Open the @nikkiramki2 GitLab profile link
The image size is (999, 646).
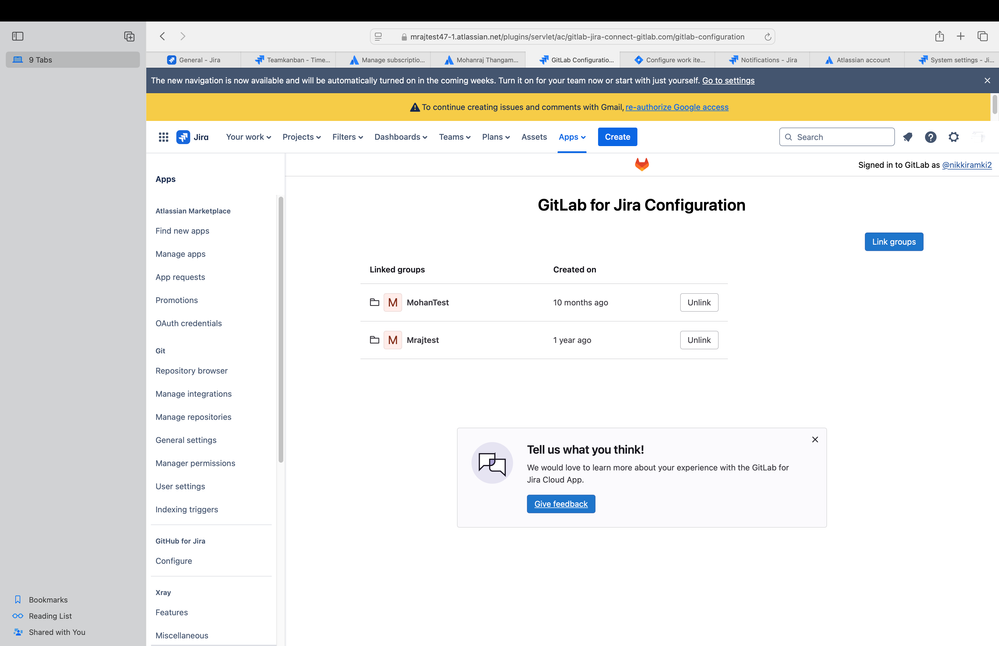pos(967,165)
